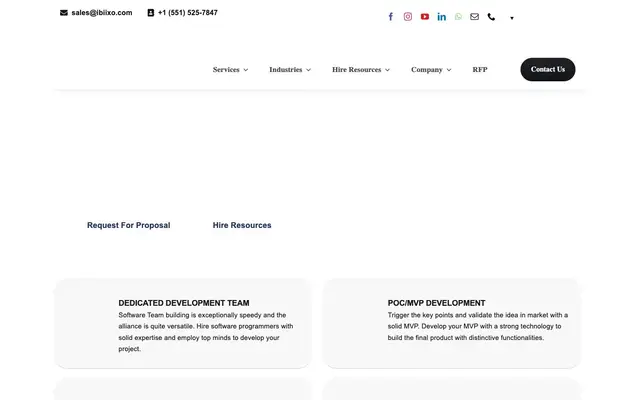Viewport: 640px width, 400px height.
Task: Open the Facebook social icon
Action: (x=391, y=17)
